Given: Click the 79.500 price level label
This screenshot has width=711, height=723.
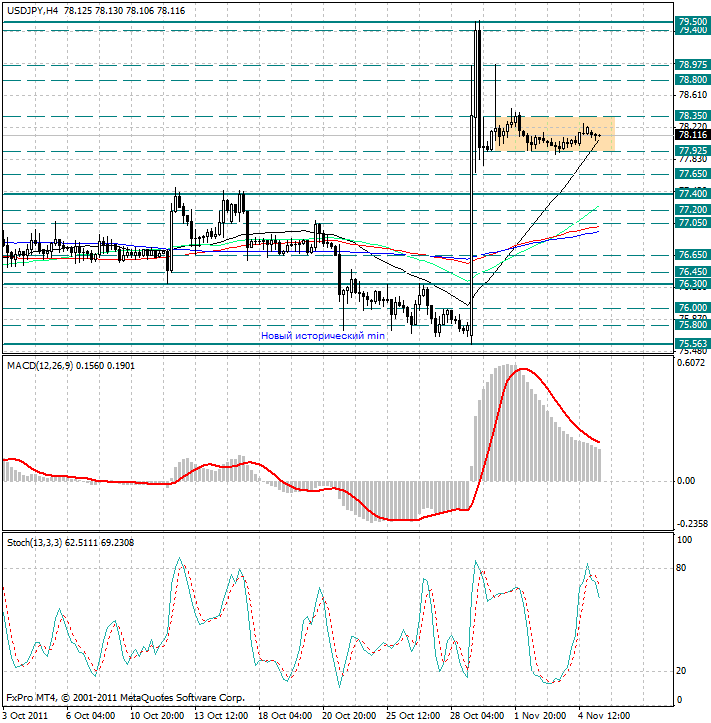Looking at the screenshot, I should point(693,21).
